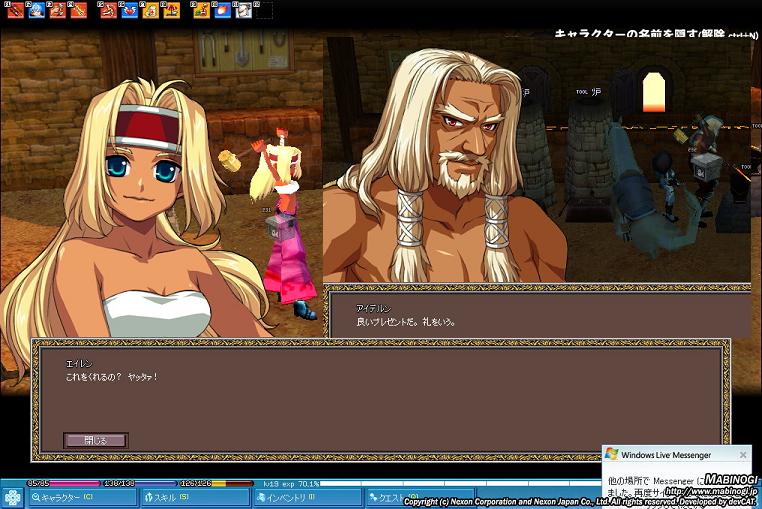Open the クエスト (Q) quest window

(x=420, y=497)
